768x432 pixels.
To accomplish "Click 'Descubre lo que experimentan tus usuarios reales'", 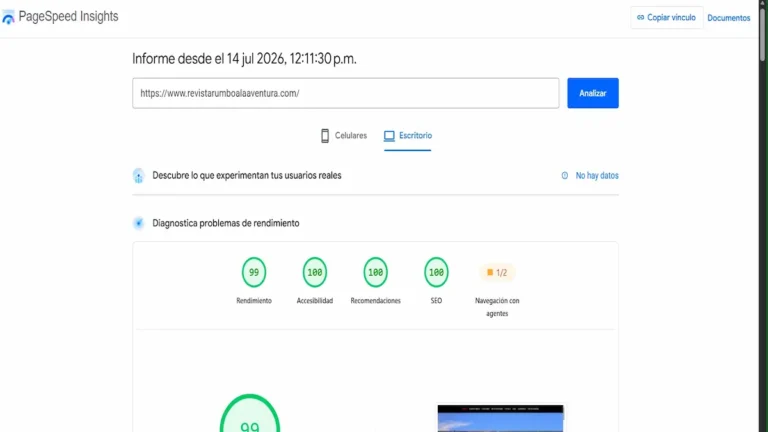I will (x=247, y=175).
